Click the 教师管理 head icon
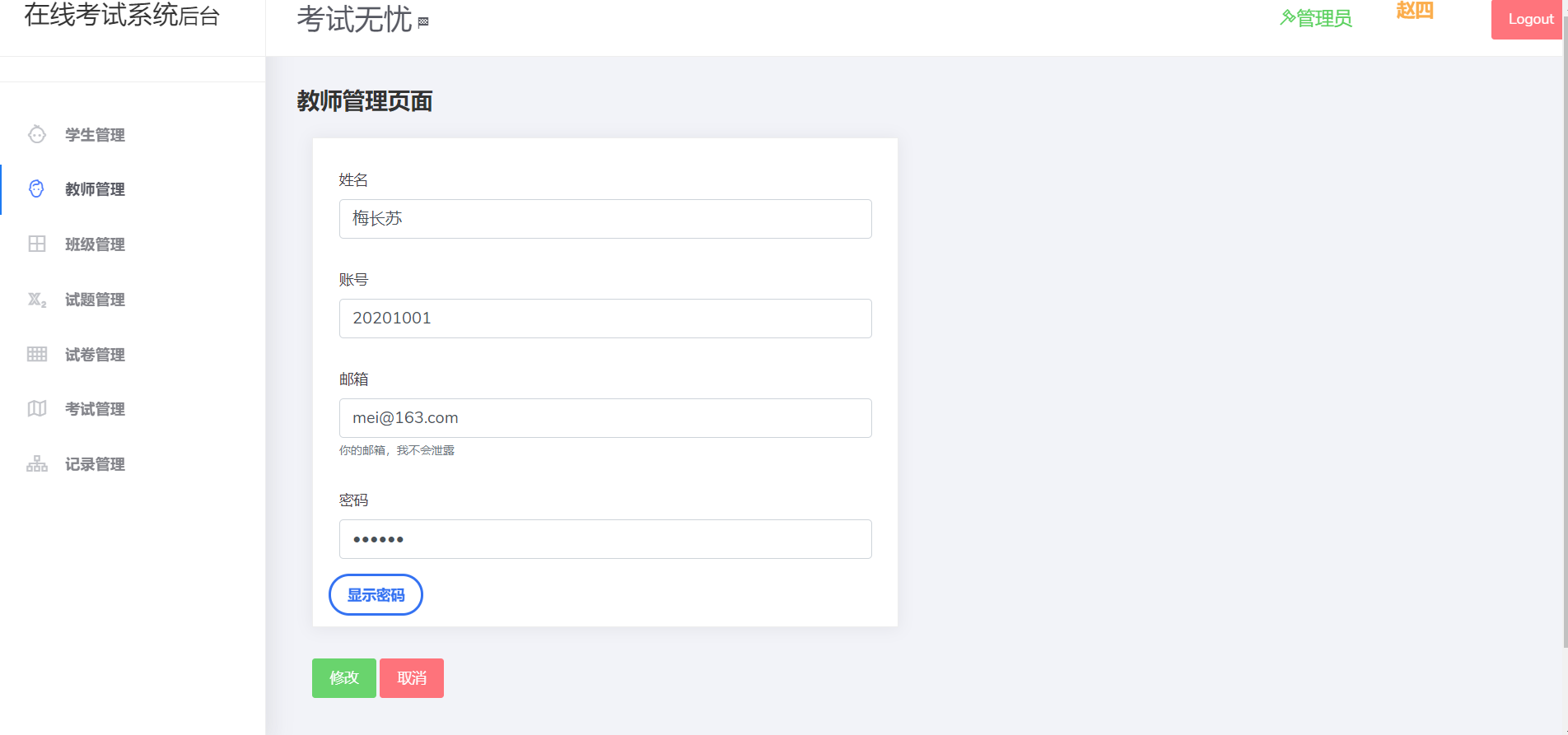Screen dimensions: 1568x735 37,189
